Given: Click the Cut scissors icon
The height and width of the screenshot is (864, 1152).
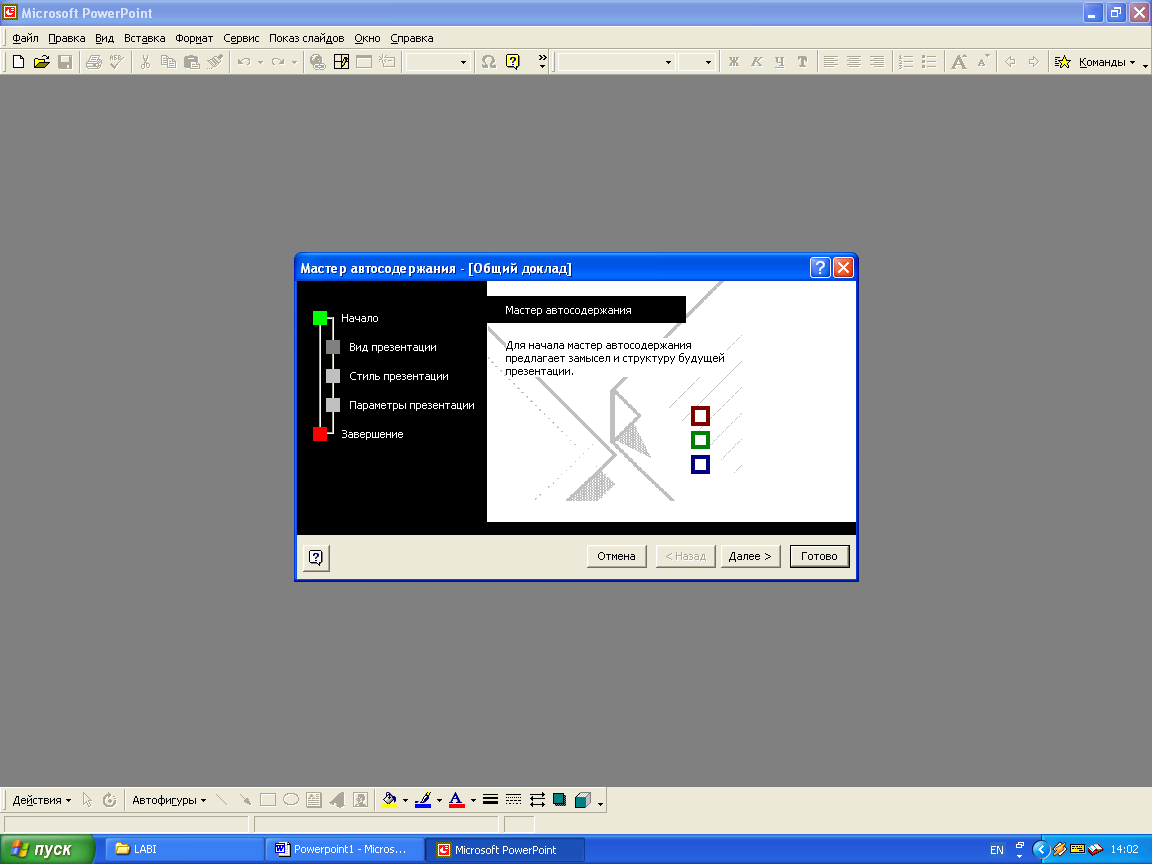Looking at the screenshot, I should coord(145,62).
